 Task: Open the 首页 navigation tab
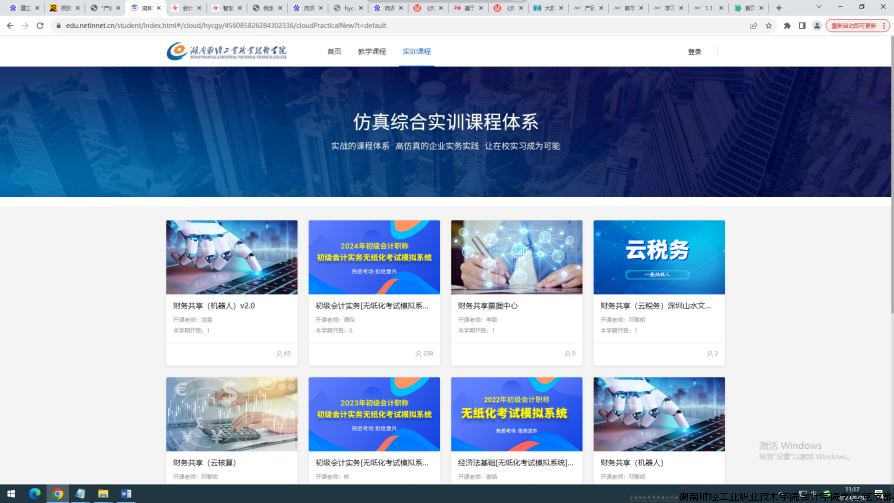pyautogui.click(x=334, y=51)
